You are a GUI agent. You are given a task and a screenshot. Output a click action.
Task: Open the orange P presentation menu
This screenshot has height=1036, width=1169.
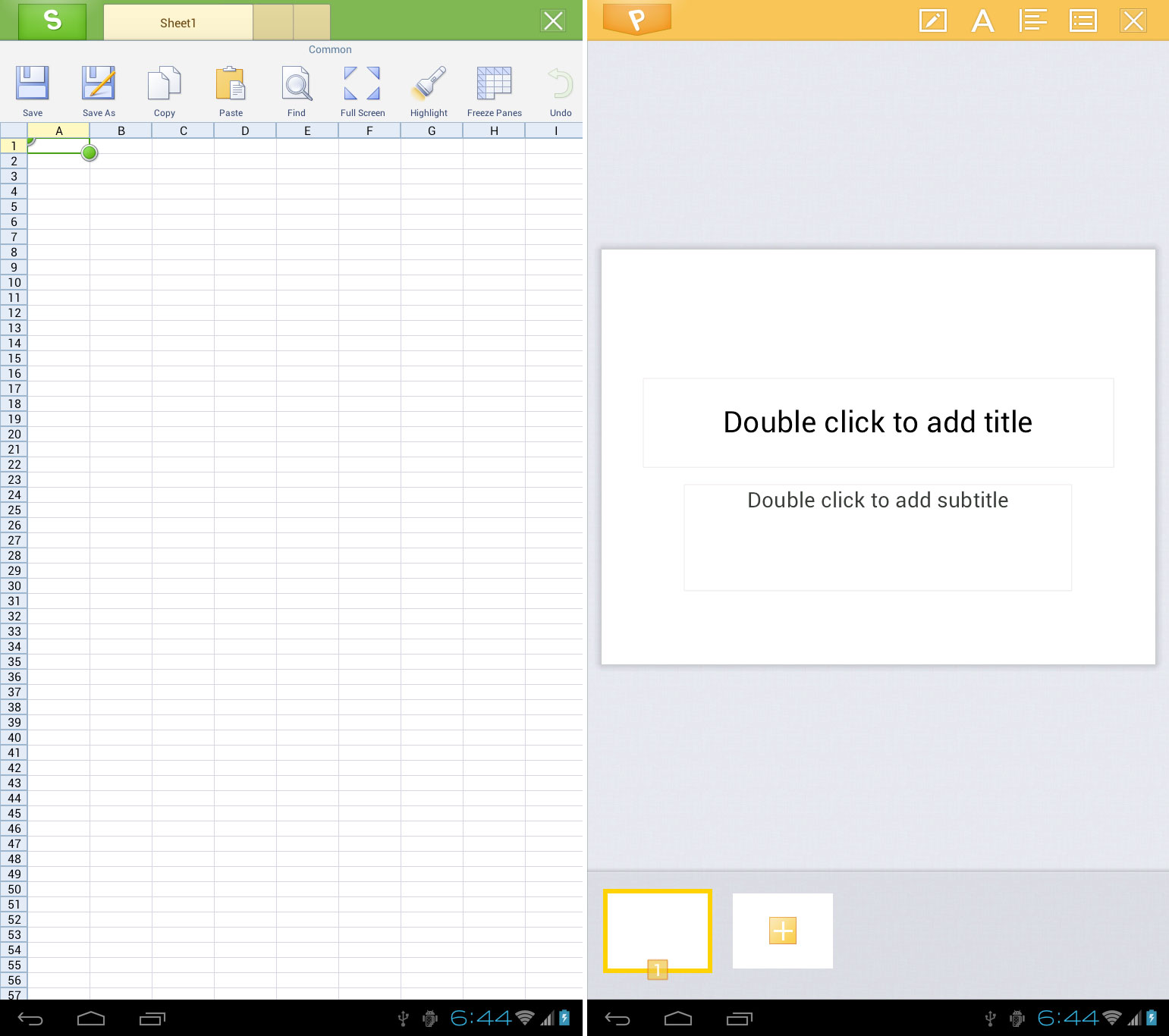click(x=637, y=19)
